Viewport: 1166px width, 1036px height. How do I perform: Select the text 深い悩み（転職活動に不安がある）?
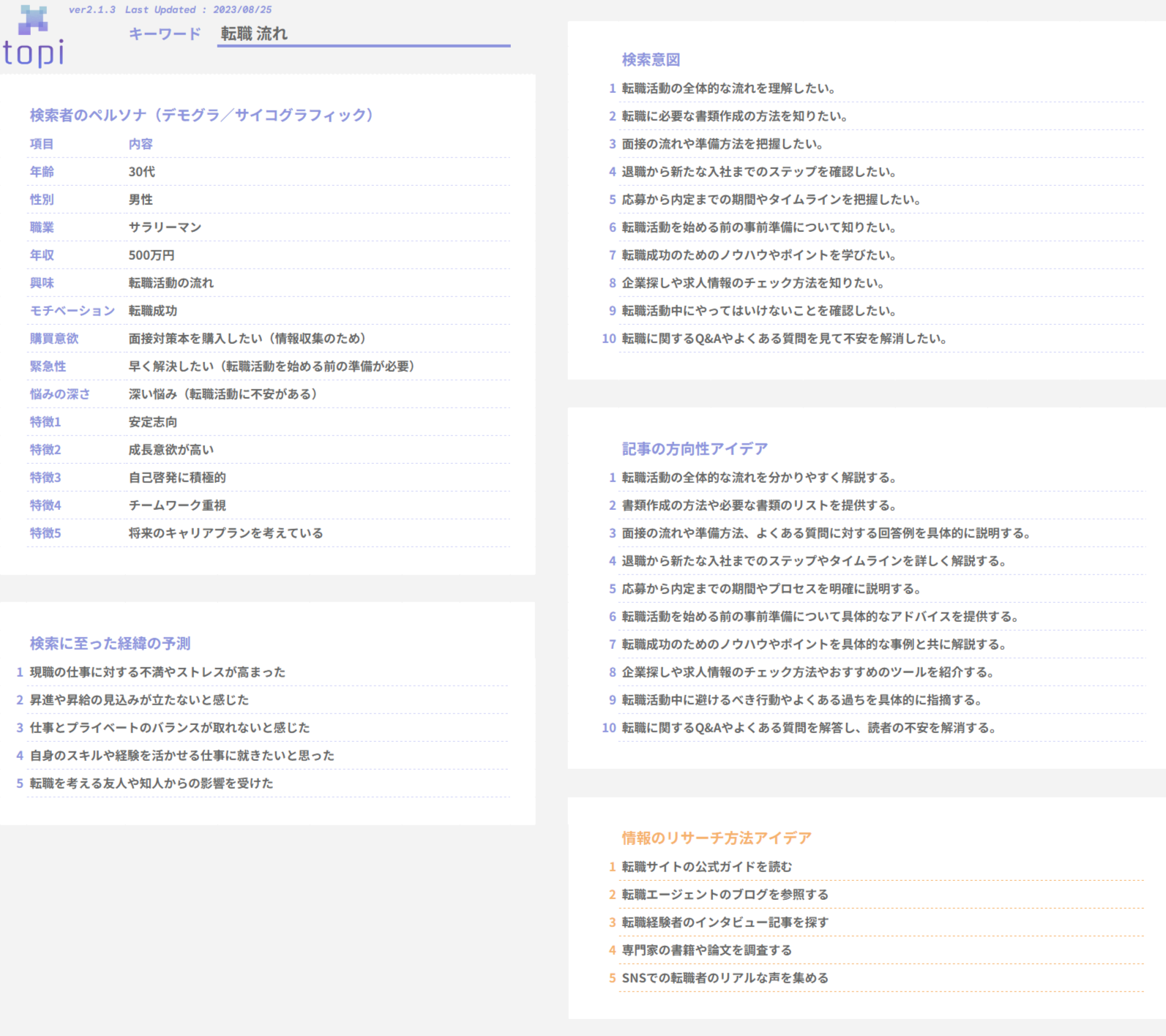(223, 394)
